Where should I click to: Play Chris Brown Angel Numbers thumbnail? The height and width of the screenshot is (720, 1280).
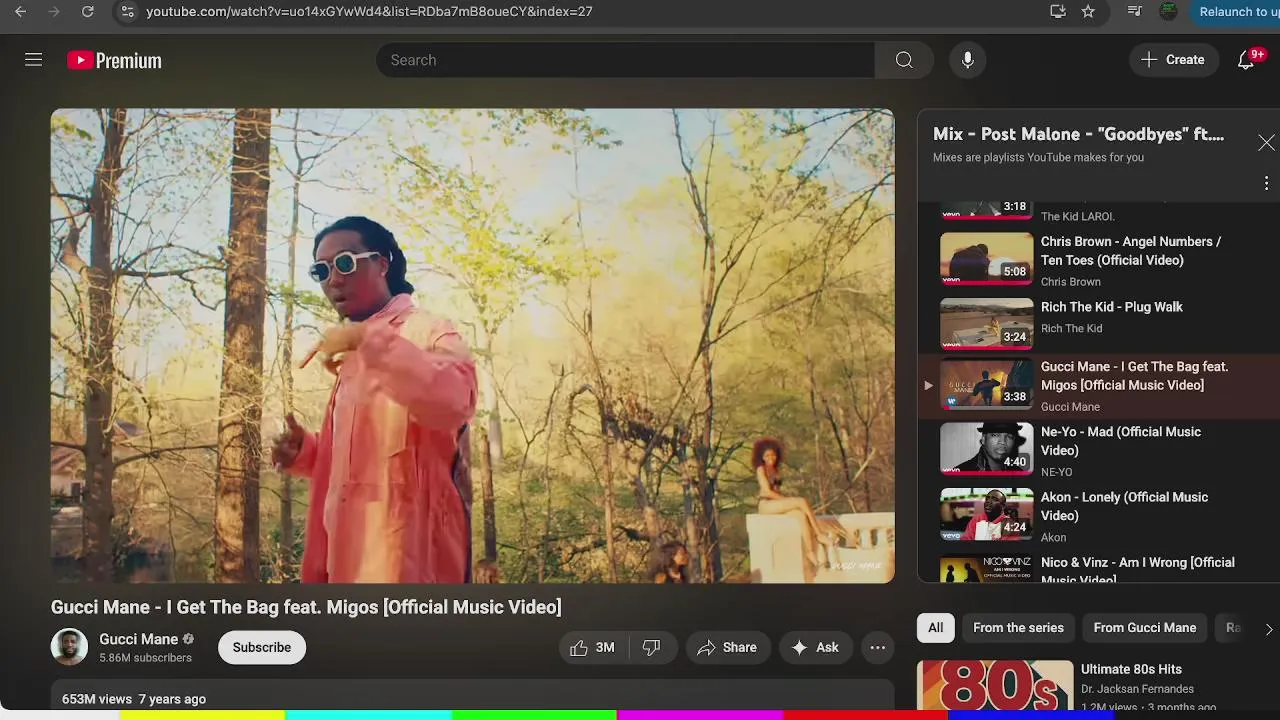986,259
